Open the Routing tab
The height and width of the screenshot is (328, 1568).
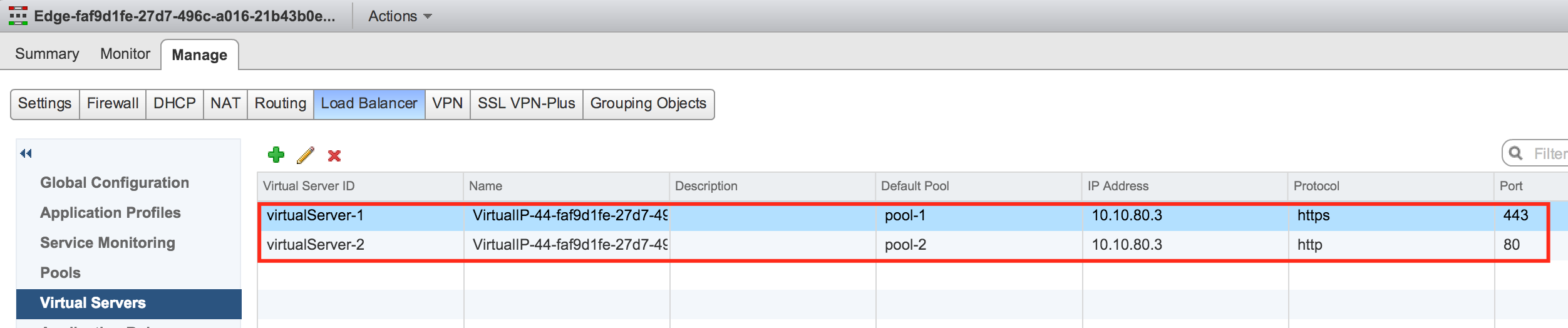pyautogui.click(x=280, y=103)
